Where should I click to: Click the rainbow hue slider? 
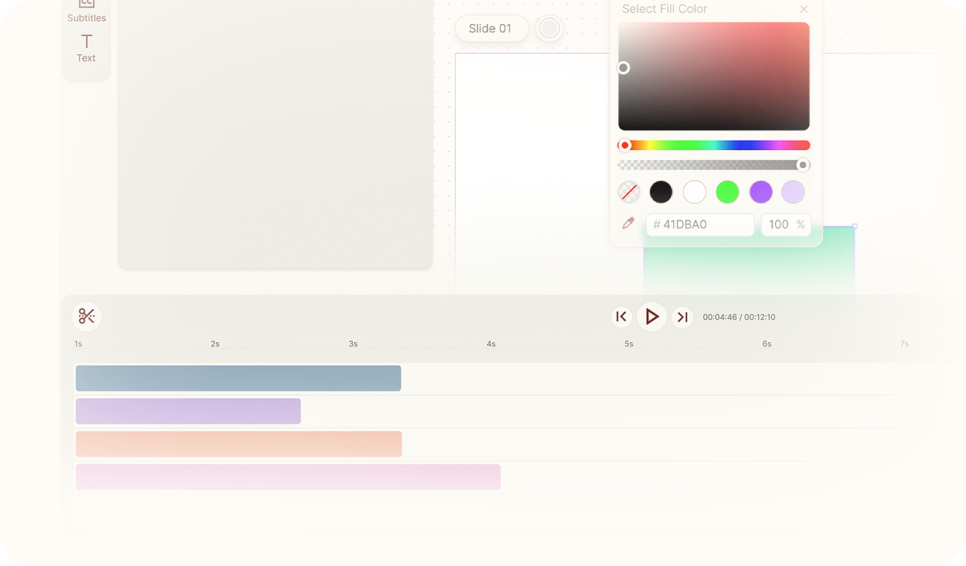(714, 145)
